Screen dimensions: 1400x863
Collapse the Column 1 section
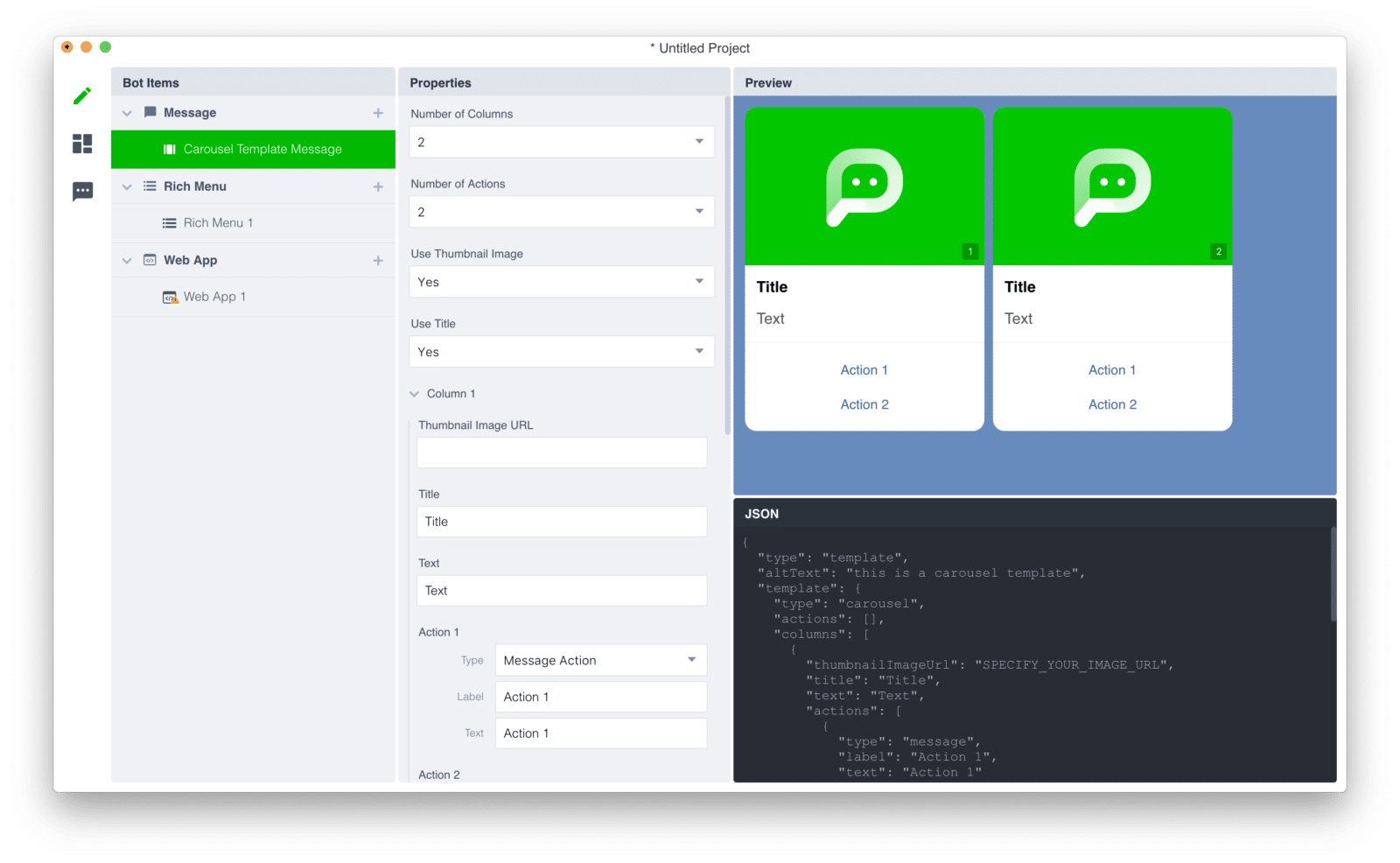(414, 393)
